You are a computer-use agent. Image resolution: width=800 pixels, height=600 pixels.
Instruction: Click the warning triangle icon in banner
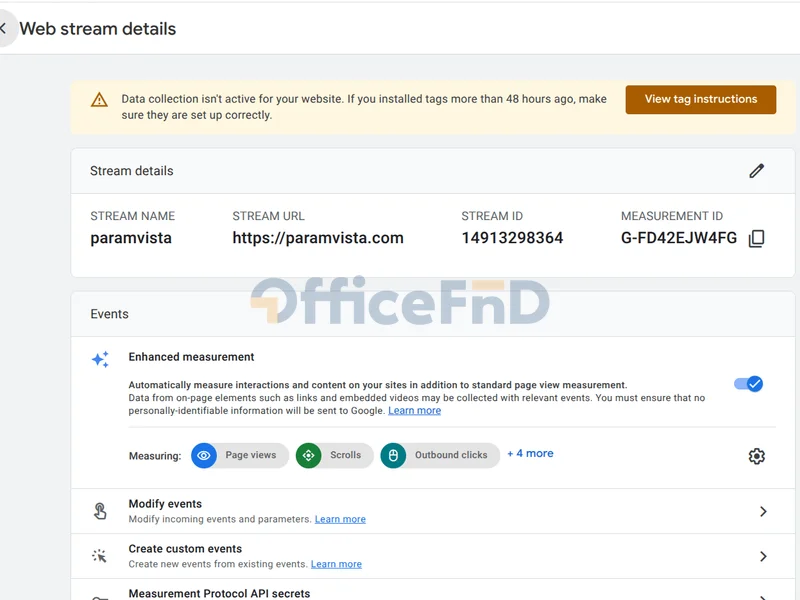coord(99,99)
